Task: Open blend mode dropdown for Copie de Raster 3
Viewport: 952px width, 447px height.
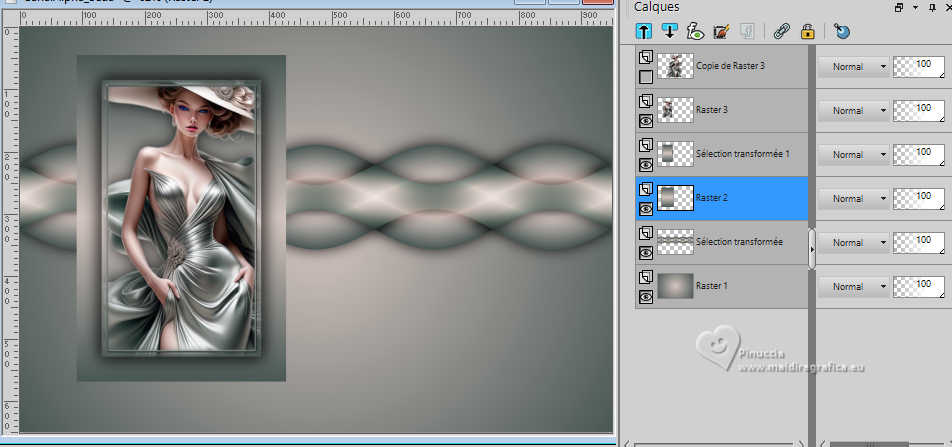Action: coord(853,67)
